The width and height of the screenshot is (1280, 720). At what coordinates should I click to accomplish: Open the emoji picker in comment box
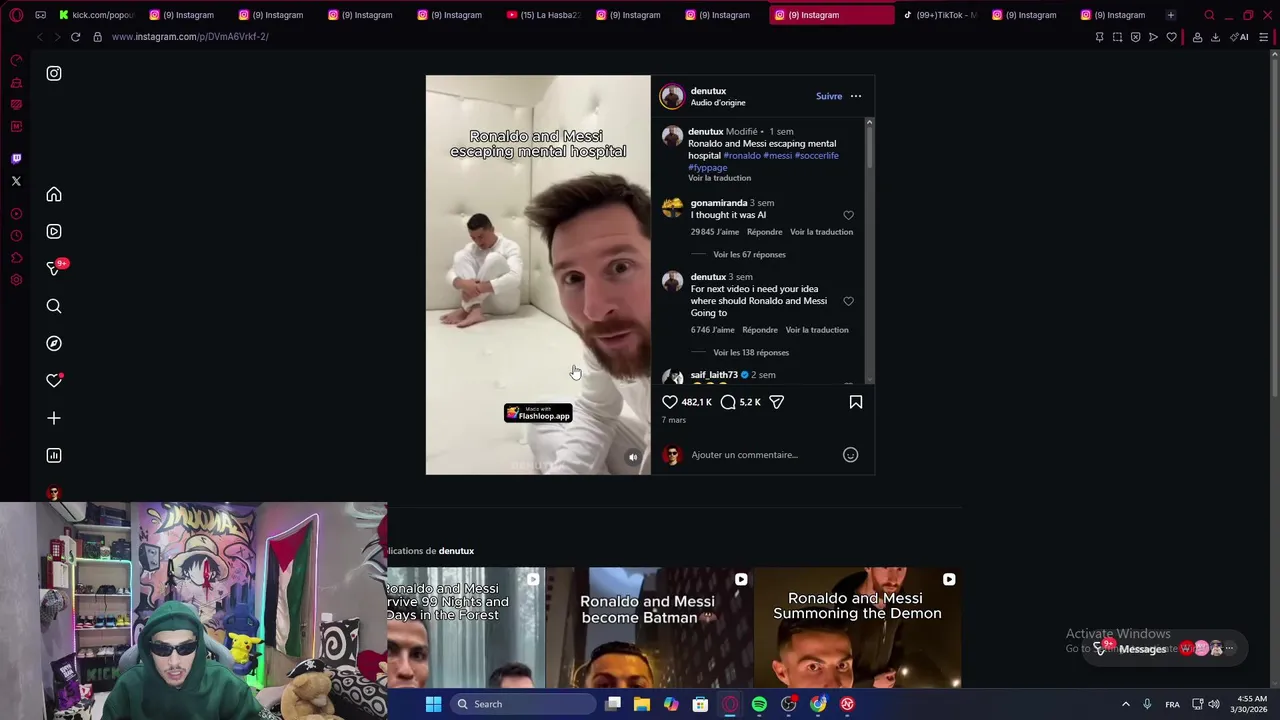[850, 455]
